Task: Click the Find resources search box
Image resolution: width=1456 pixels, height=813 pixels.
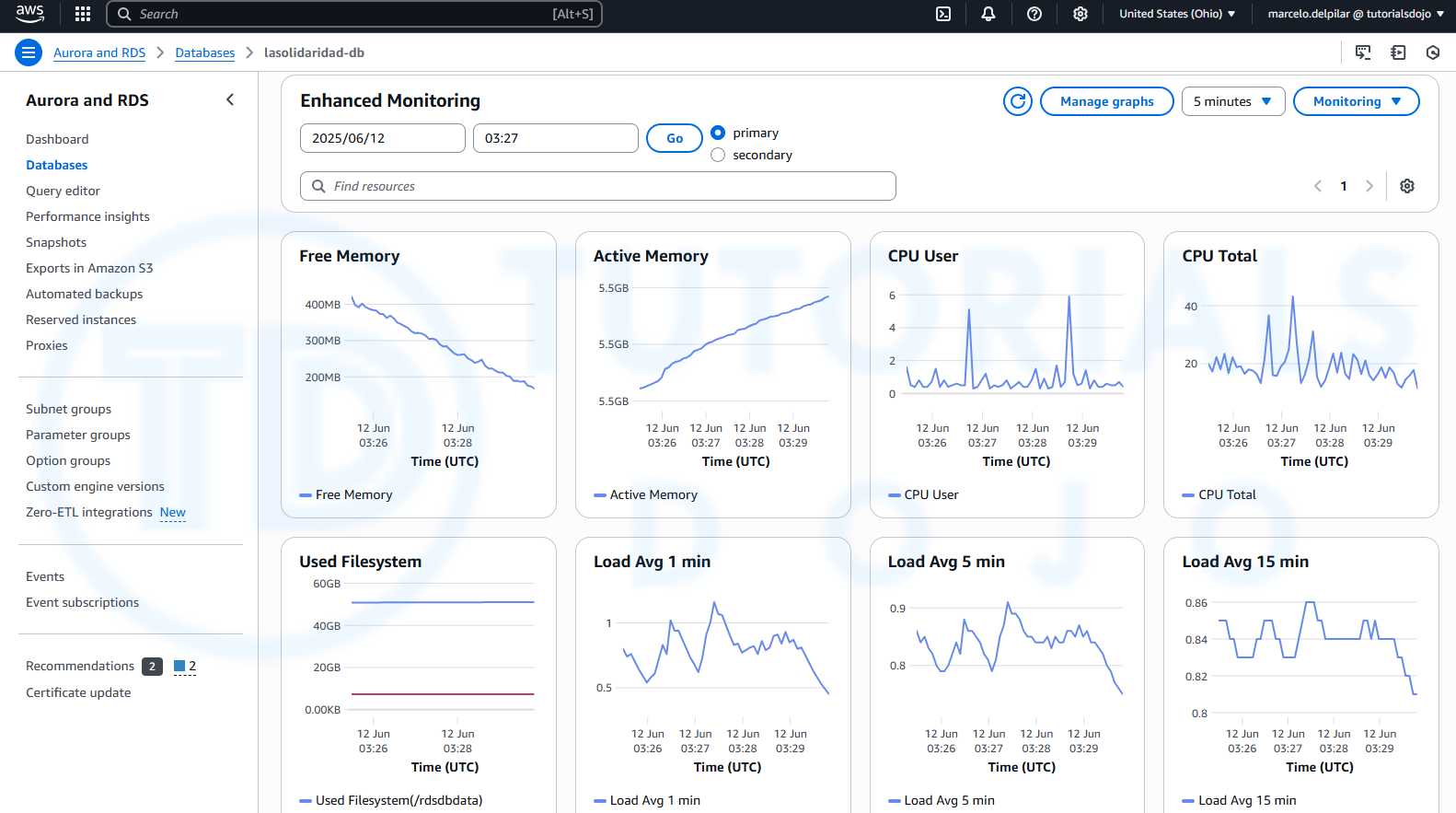Action: click(598, 186)
